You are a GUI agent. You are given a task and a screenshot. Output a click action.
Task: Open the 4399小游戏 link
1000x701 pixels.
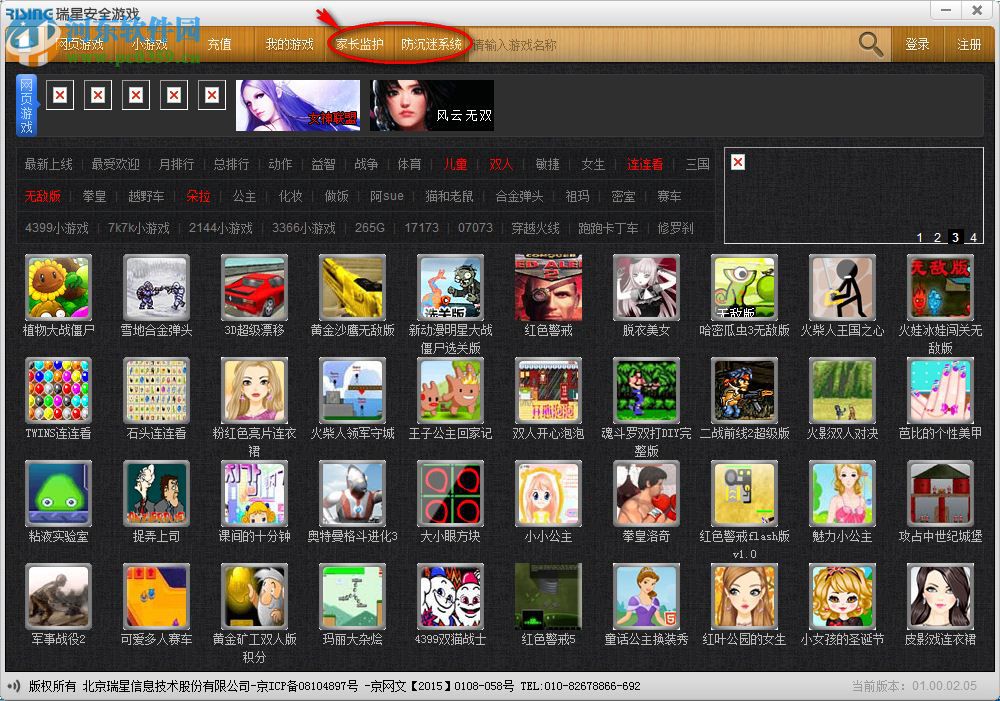pyautogui.click(x=57, y=228)
